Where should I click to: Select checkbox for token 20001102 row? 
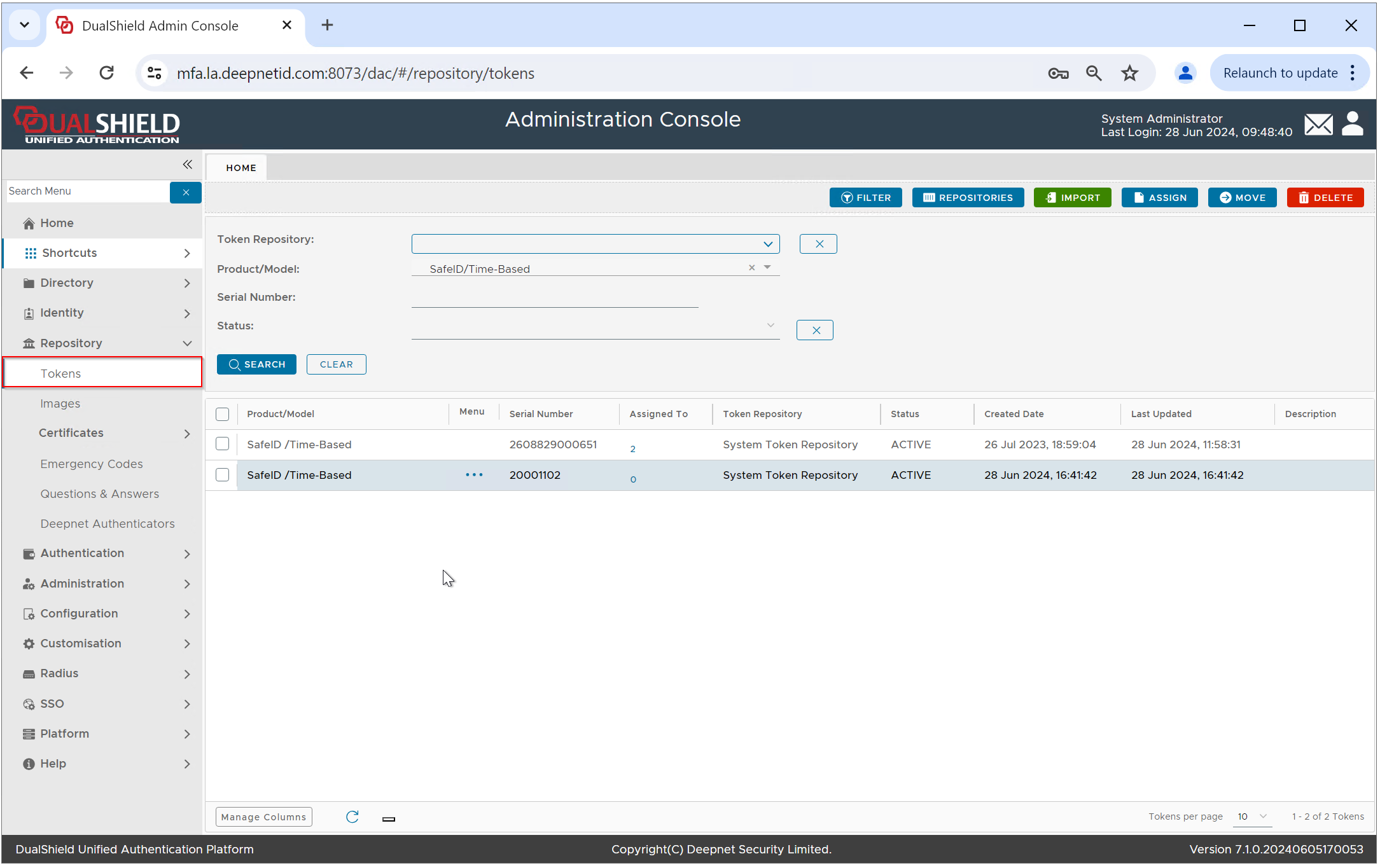pyautogui.click(x=222, y=475)
